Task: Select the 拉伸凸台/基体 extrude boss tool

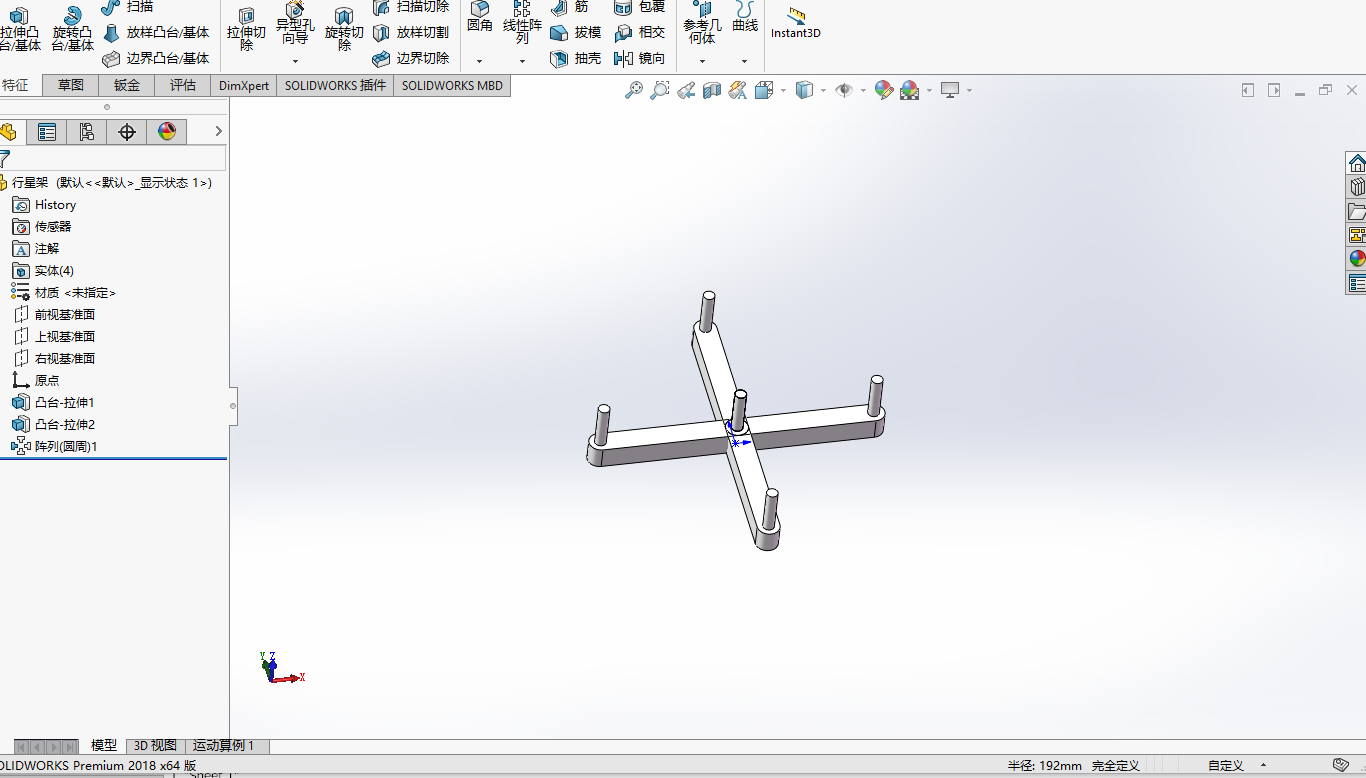Action: 20,30
